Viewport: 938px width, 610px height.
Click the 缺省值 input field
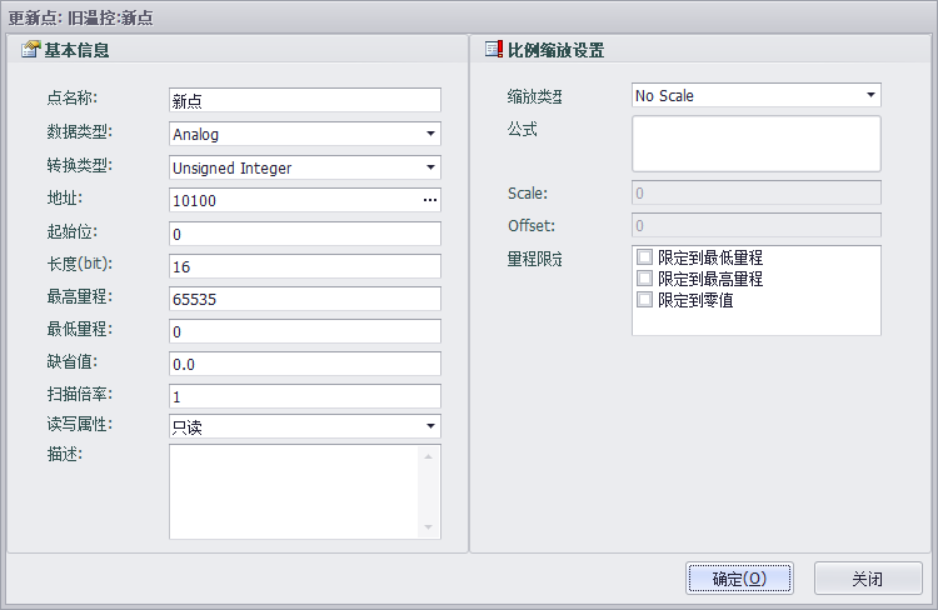[305, 364]
